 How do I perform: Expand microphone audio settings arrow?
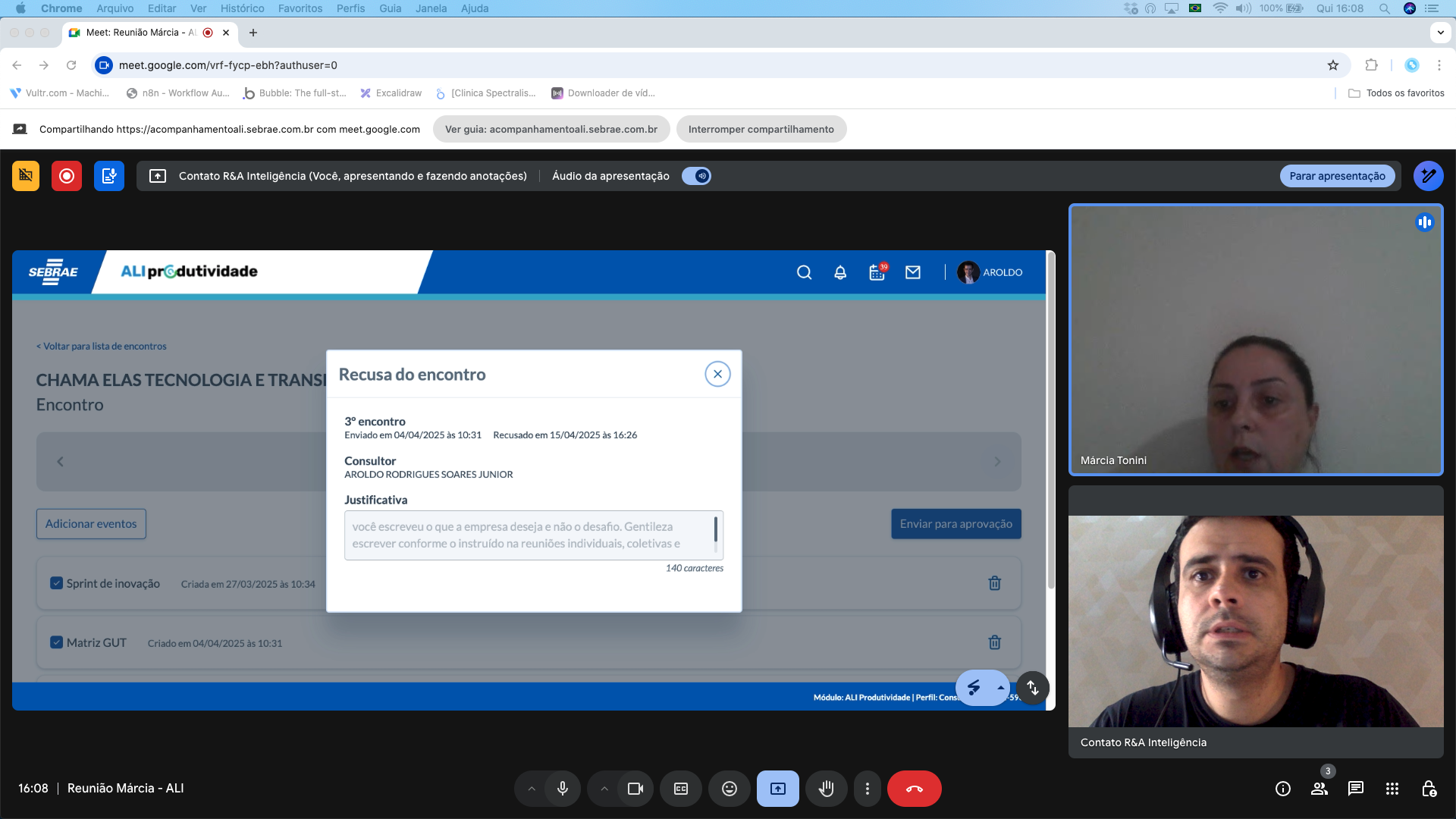[532, 789]
